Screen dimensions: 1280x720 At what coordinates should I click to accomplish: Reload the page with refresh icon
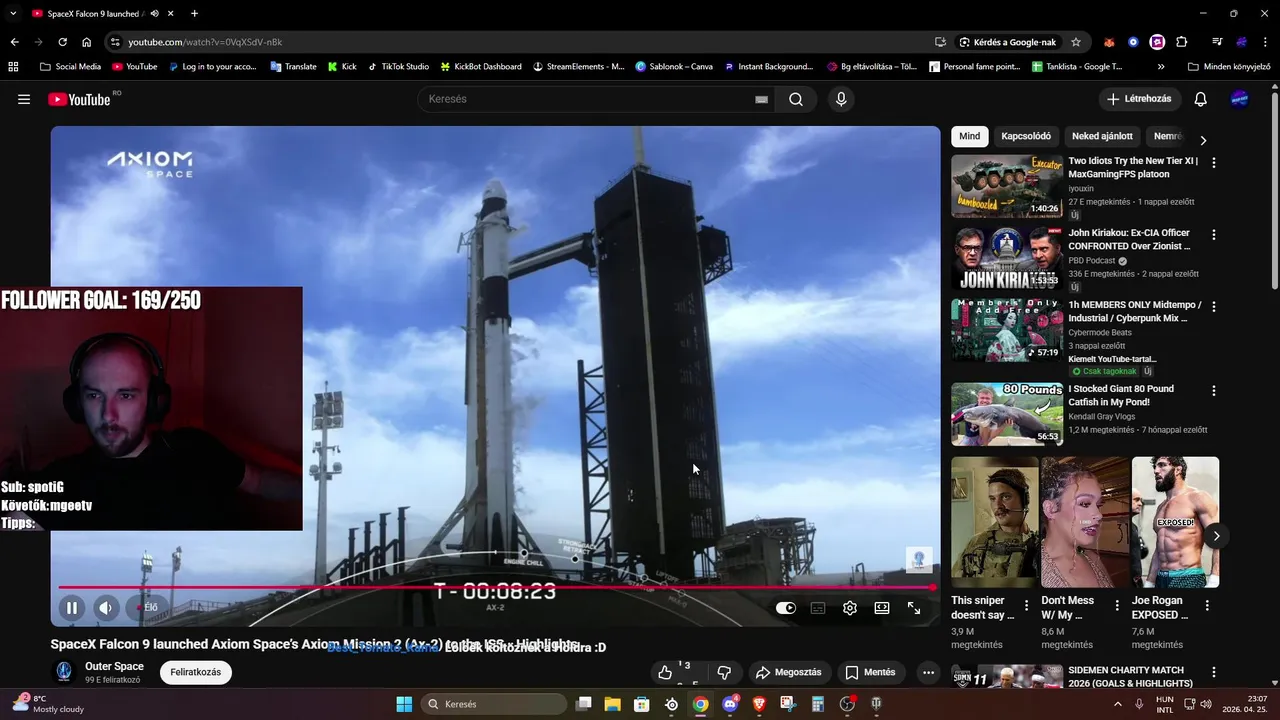click(62, 42)
